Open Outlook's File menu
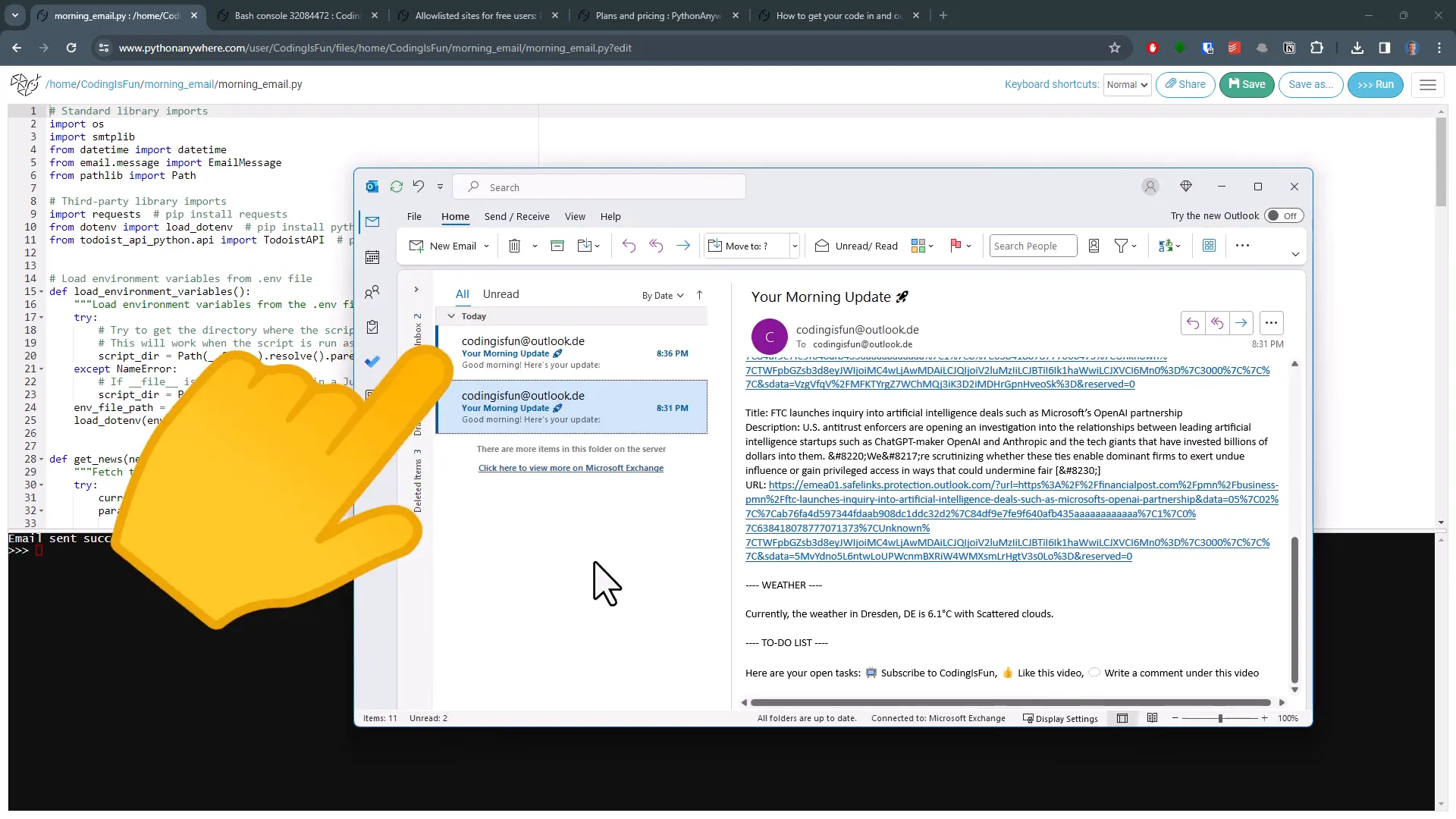 [414, 217]
